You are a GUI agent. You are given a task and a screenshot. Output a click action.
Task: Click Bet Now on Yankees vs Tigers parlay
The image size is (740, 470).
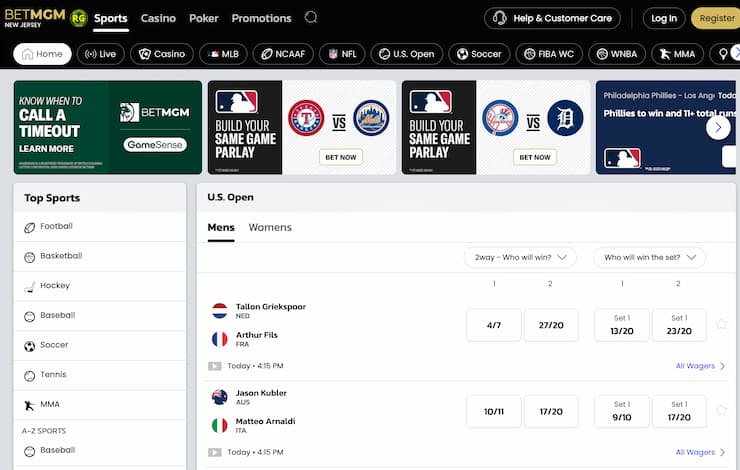click(535, 157)
